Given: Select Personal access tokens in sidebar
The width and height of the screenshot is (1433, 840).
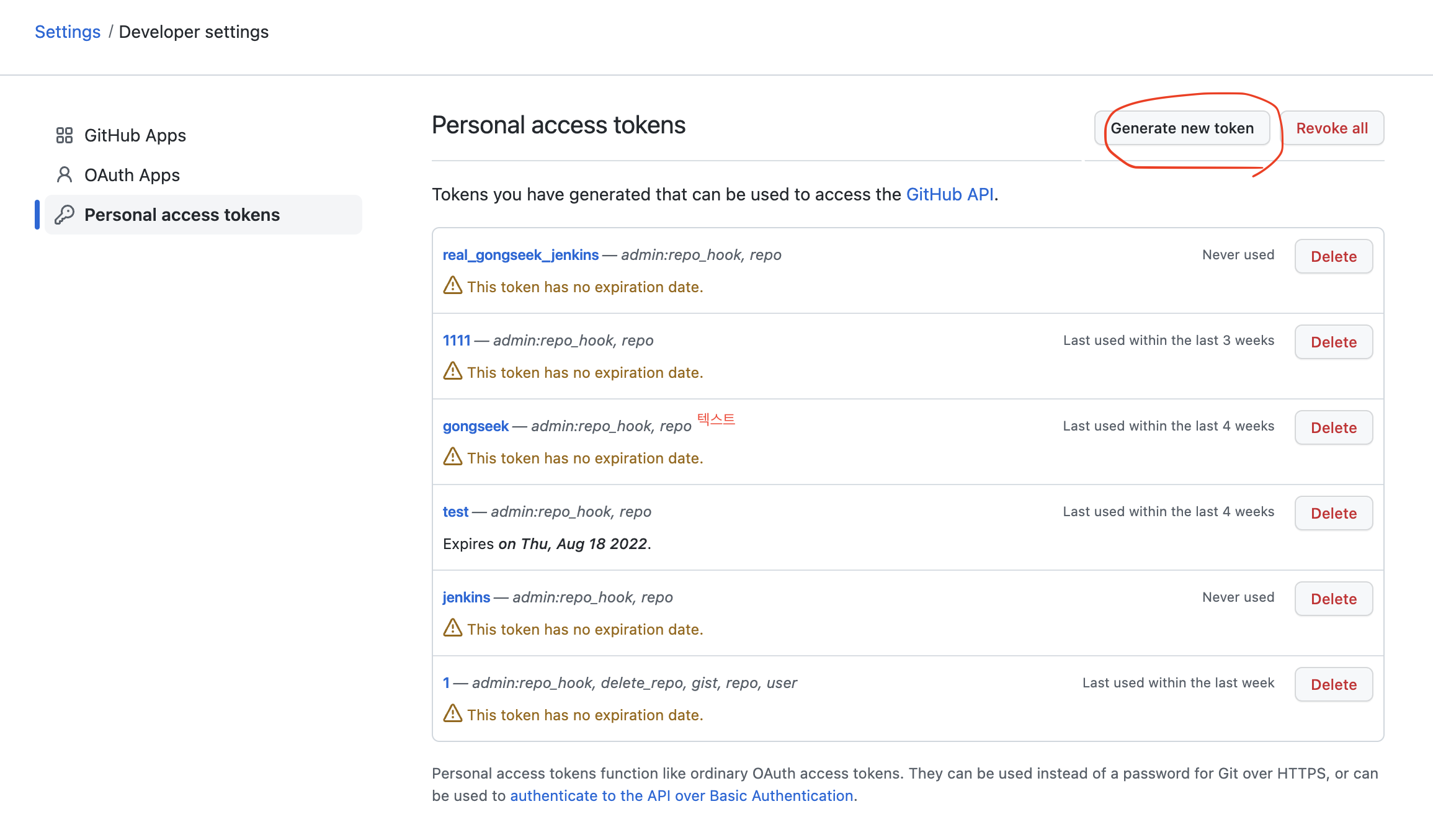Looking at the screenshot, I should tap(182, 215).
